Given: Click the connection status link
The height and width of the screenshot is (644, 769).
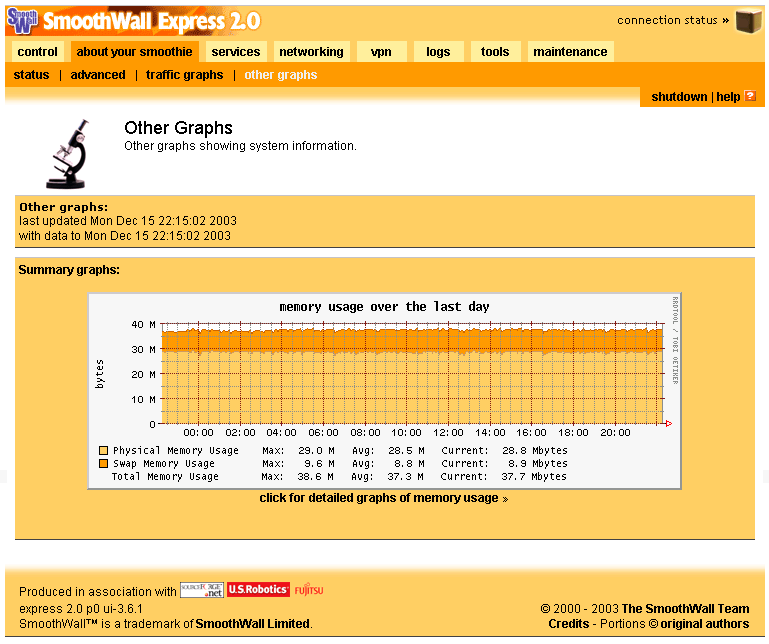Looking at the screenshot, I should click(x=673, y=20).
